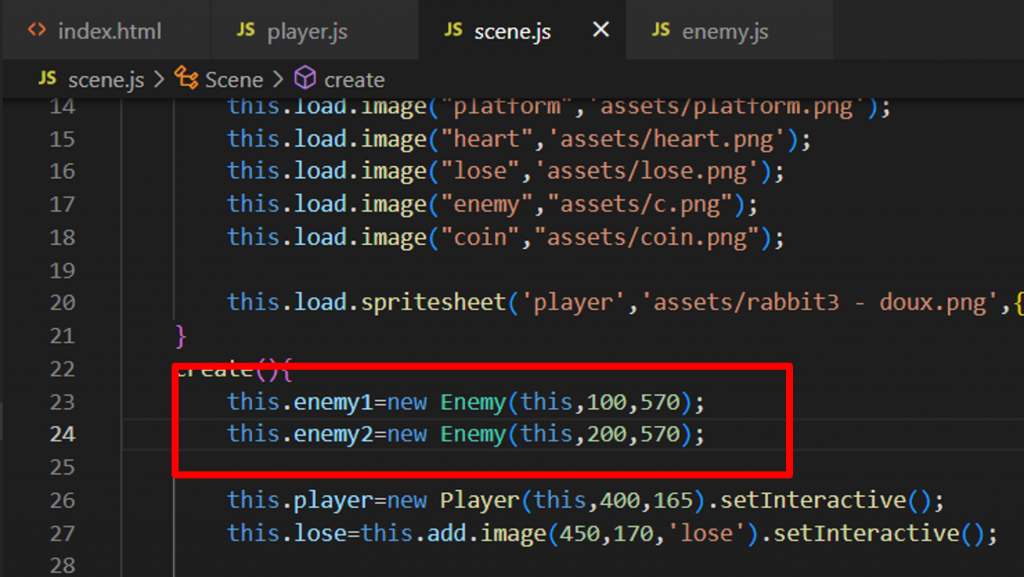Viewport: 1024px width, 577px height.
Task: Click line number 23 in gutter
Action: tap(63, 402)
